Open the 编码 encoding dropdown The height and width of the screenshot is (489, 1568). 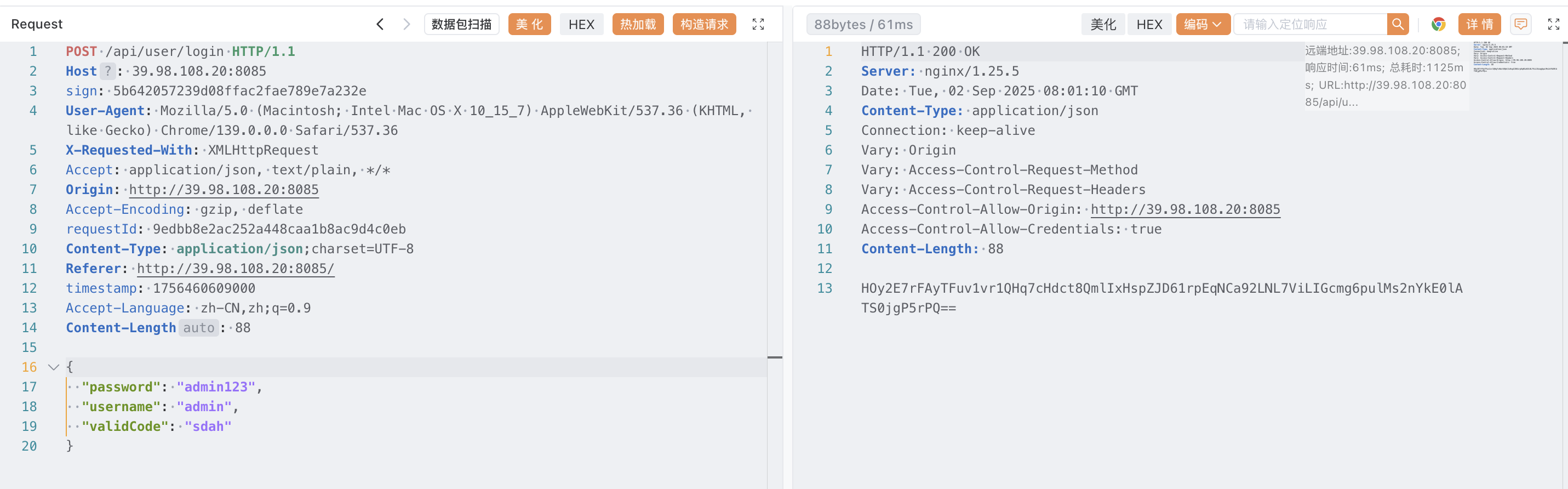(x=1202, y=24)
